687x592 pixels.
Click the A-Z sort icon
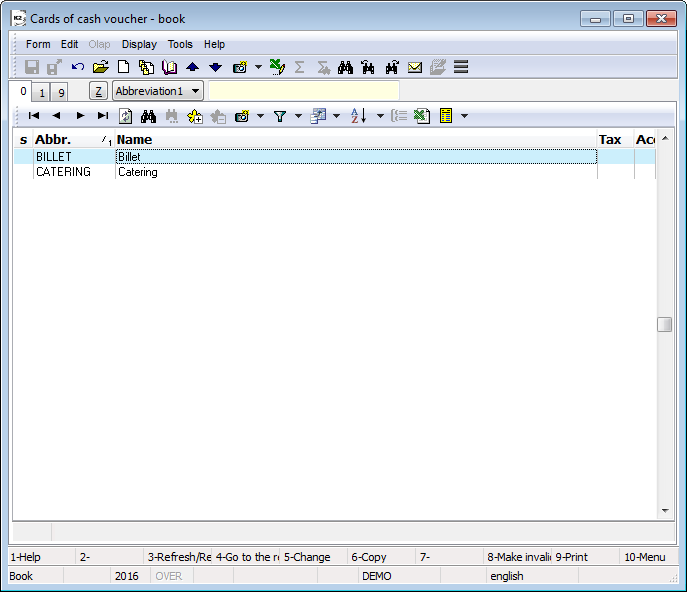(x=358, y=116)
